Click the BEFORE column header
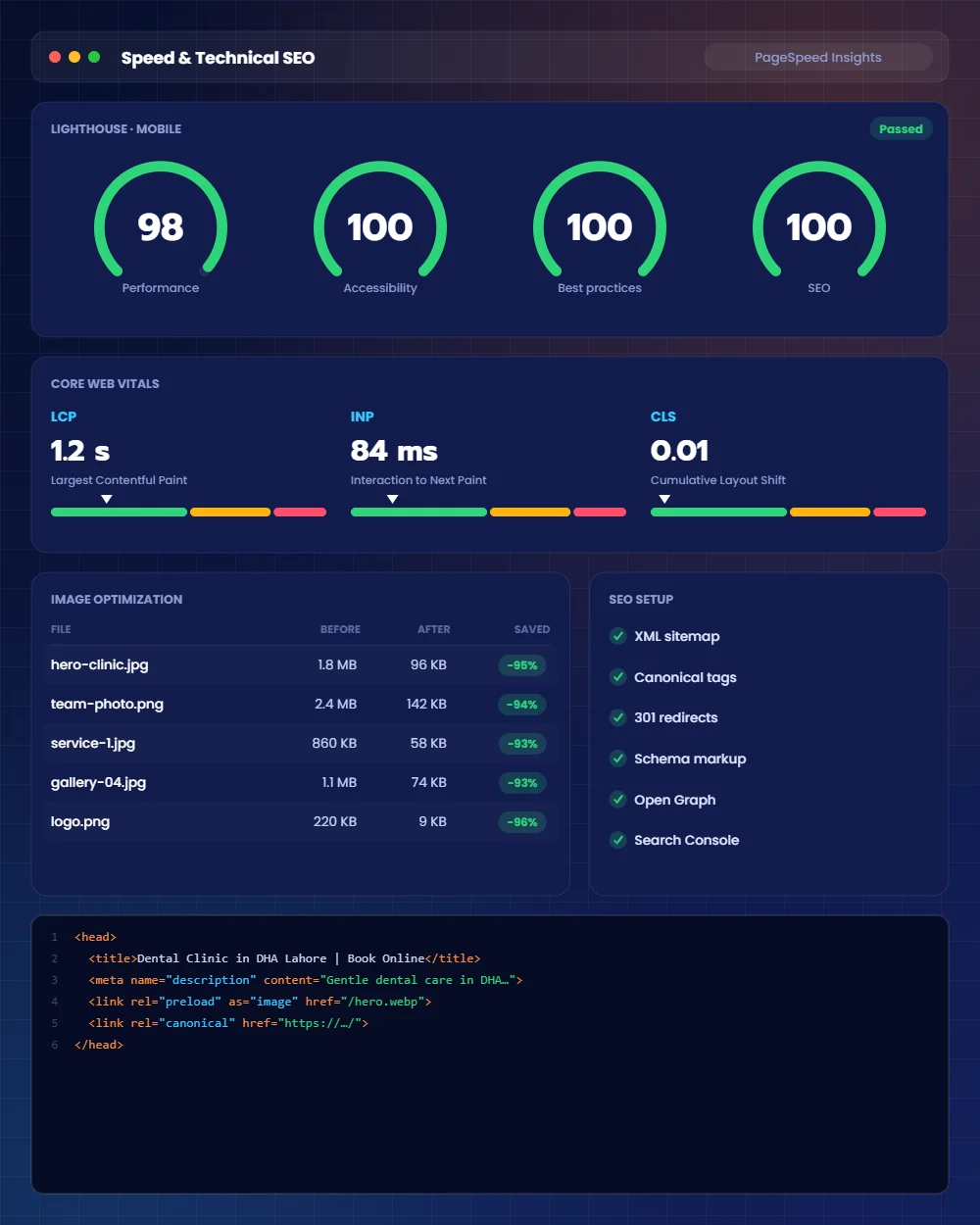 coord(340,629)
